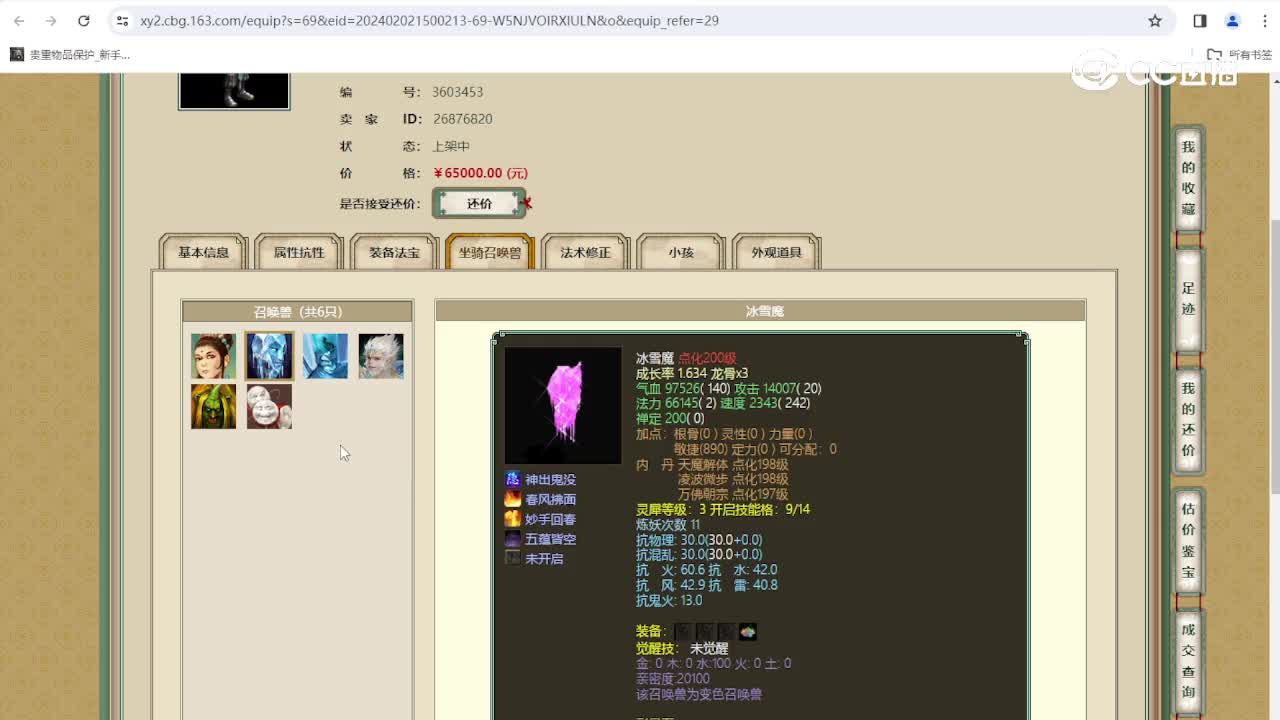Click the 天魔解体 点化198级 inner elixir line
This screenshot has height=720, width=1280.
[733, 465]
